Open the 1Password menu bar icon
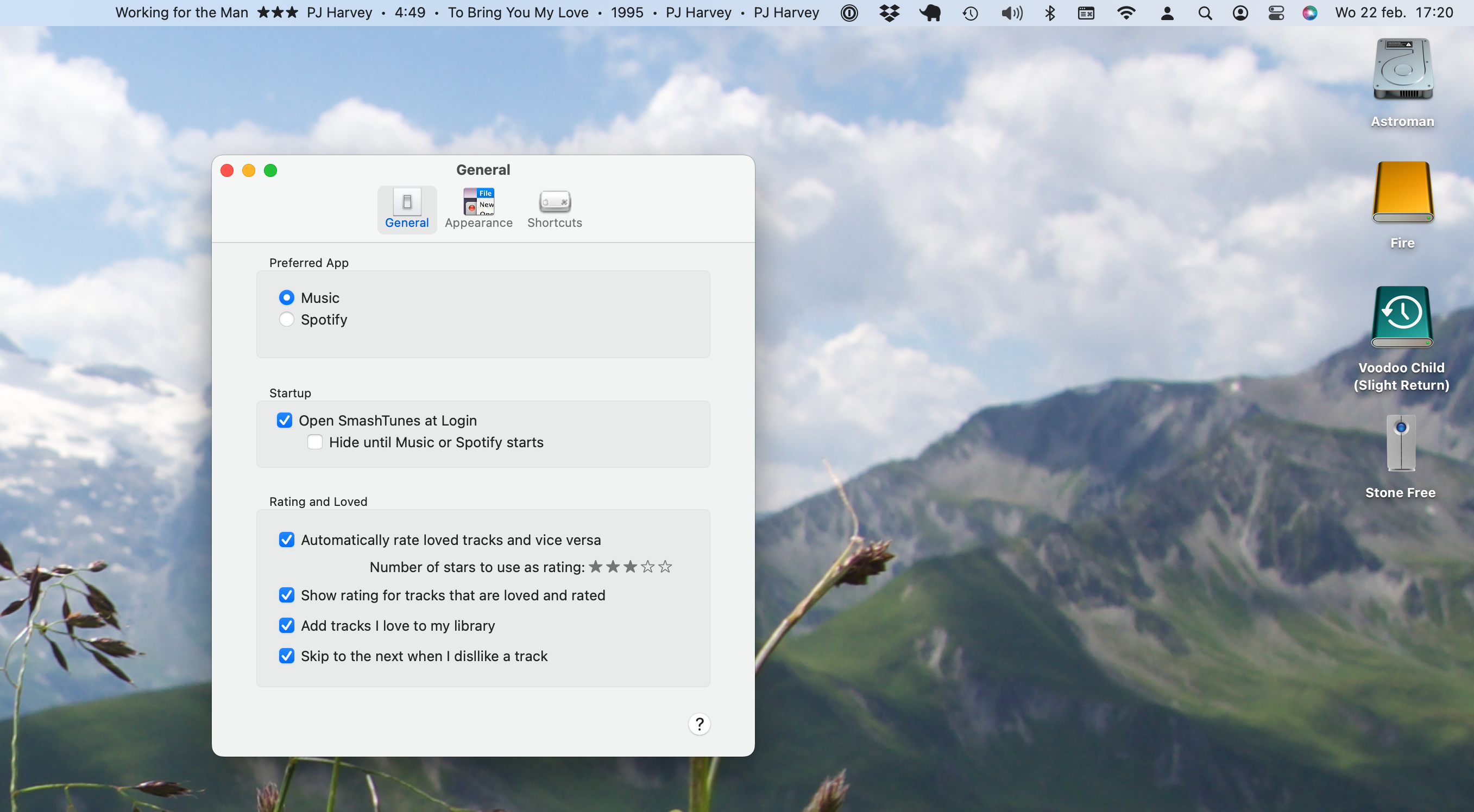 [x=849, y=12]
